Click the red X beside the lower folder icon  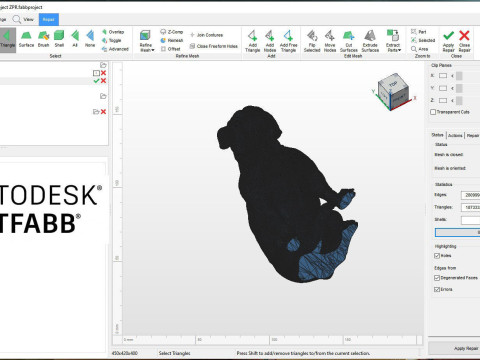tap(103, 112)
